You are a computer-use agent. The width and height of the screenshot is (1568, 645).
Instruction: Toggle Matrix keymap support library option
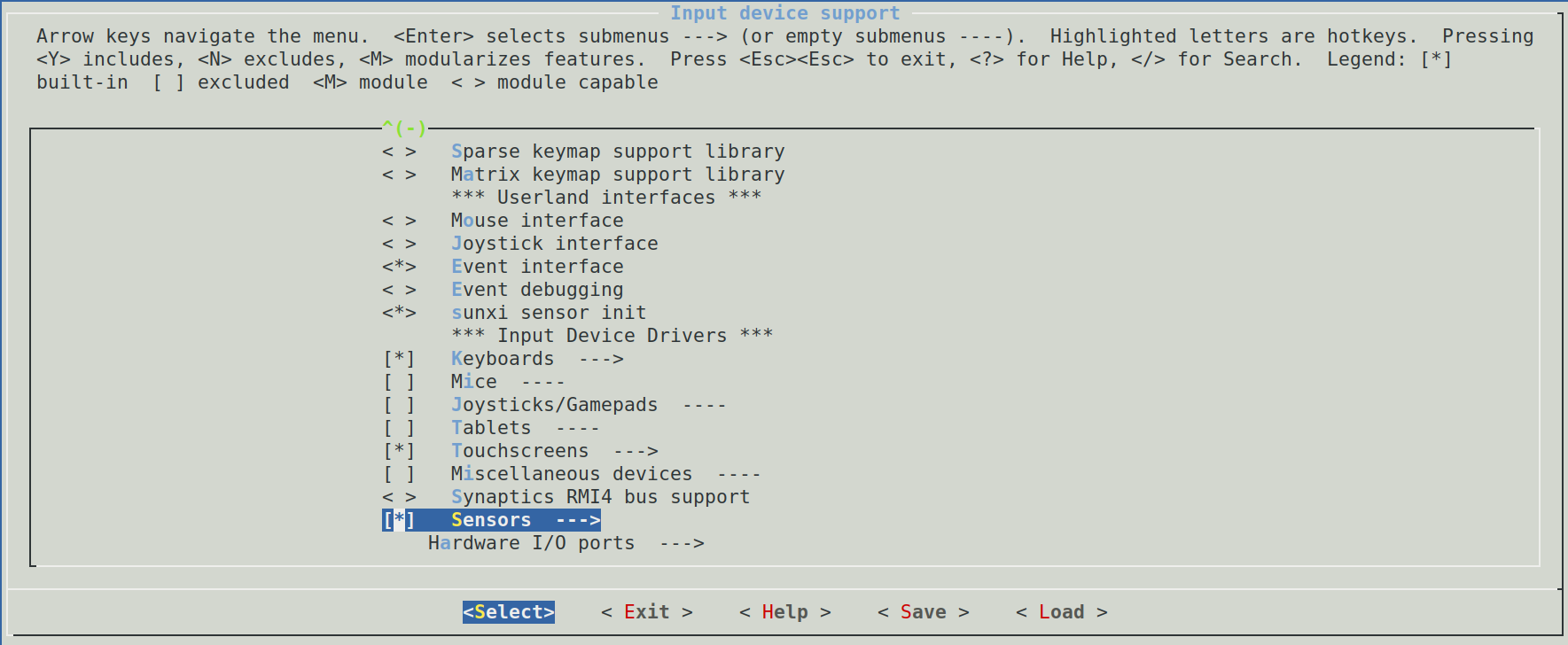399,175
